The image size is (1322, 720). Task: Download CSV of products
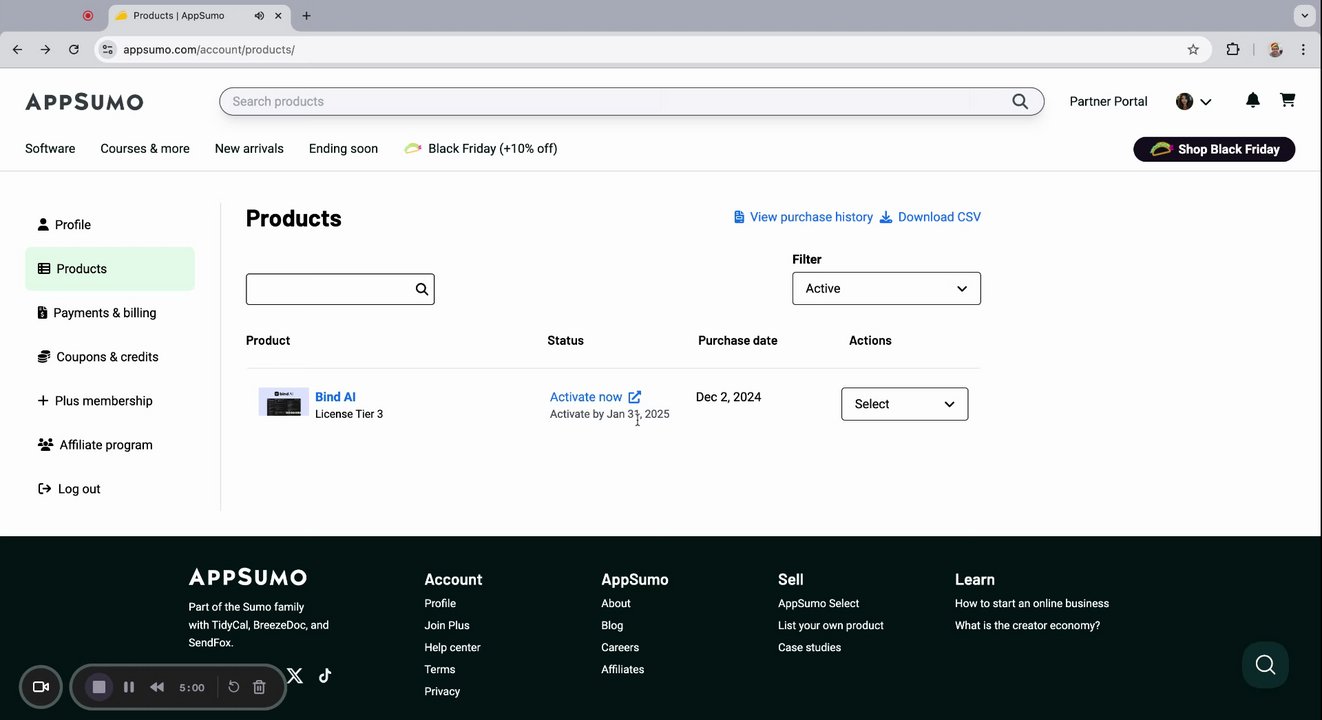pos(930,217)
